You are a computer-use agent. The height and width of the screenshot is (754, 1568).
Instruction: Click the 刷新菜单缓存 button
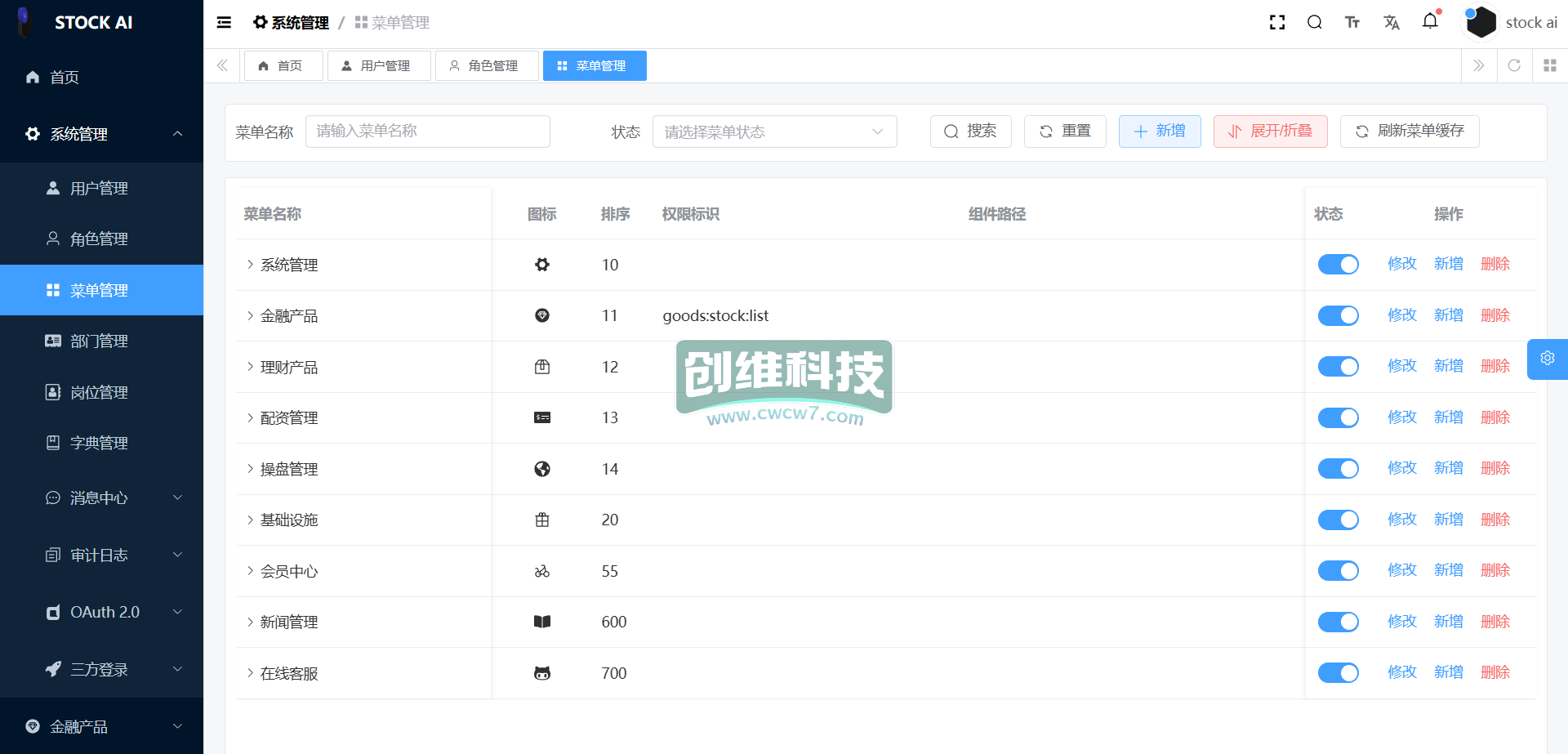[x=1410, y=132]
